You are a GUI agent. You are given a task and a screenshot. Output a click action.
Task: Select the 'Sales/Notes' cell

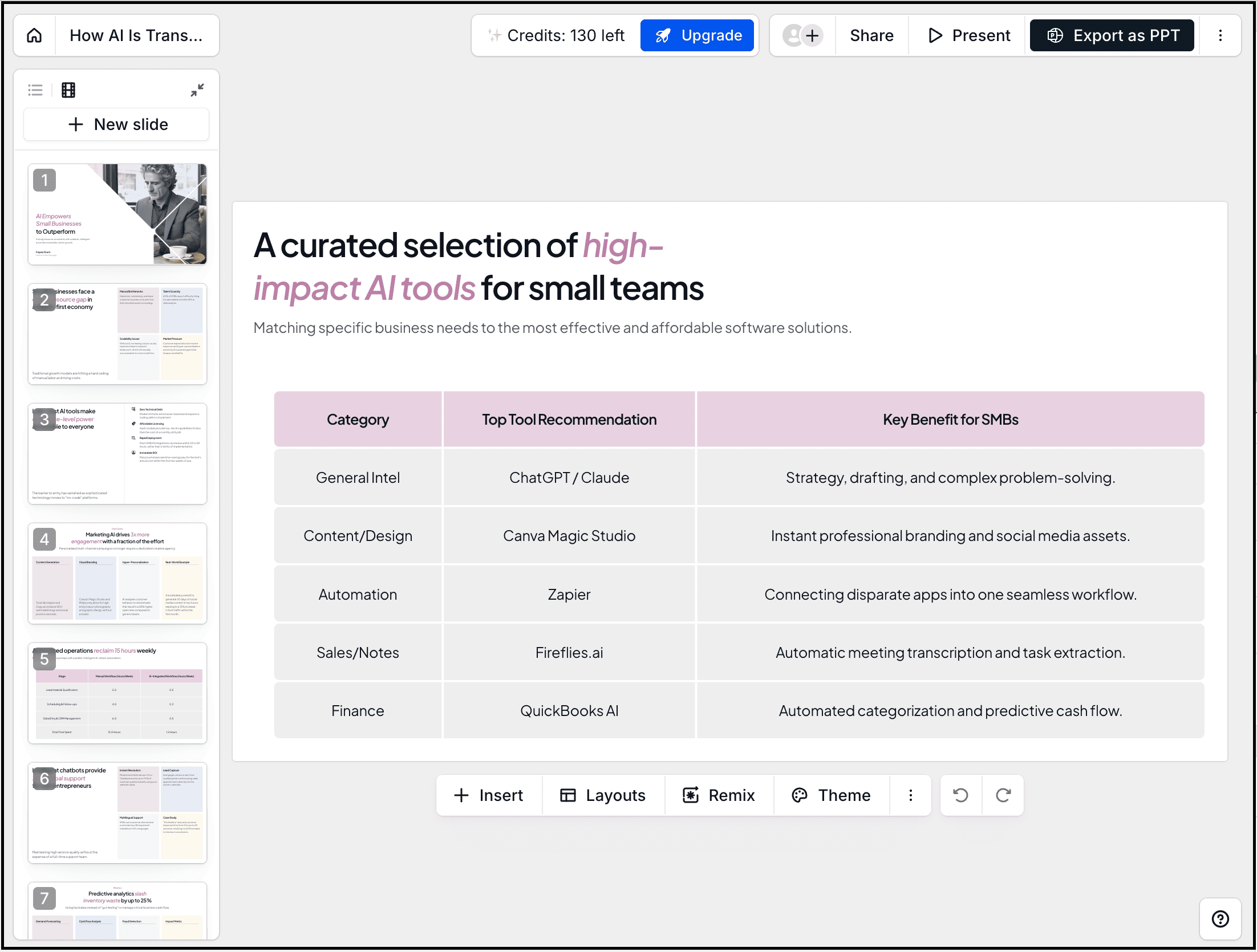[358, 653]
